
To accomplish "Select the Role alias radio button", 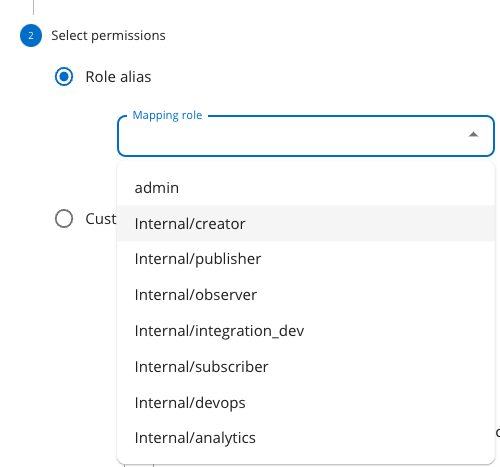I will [64, 77].
